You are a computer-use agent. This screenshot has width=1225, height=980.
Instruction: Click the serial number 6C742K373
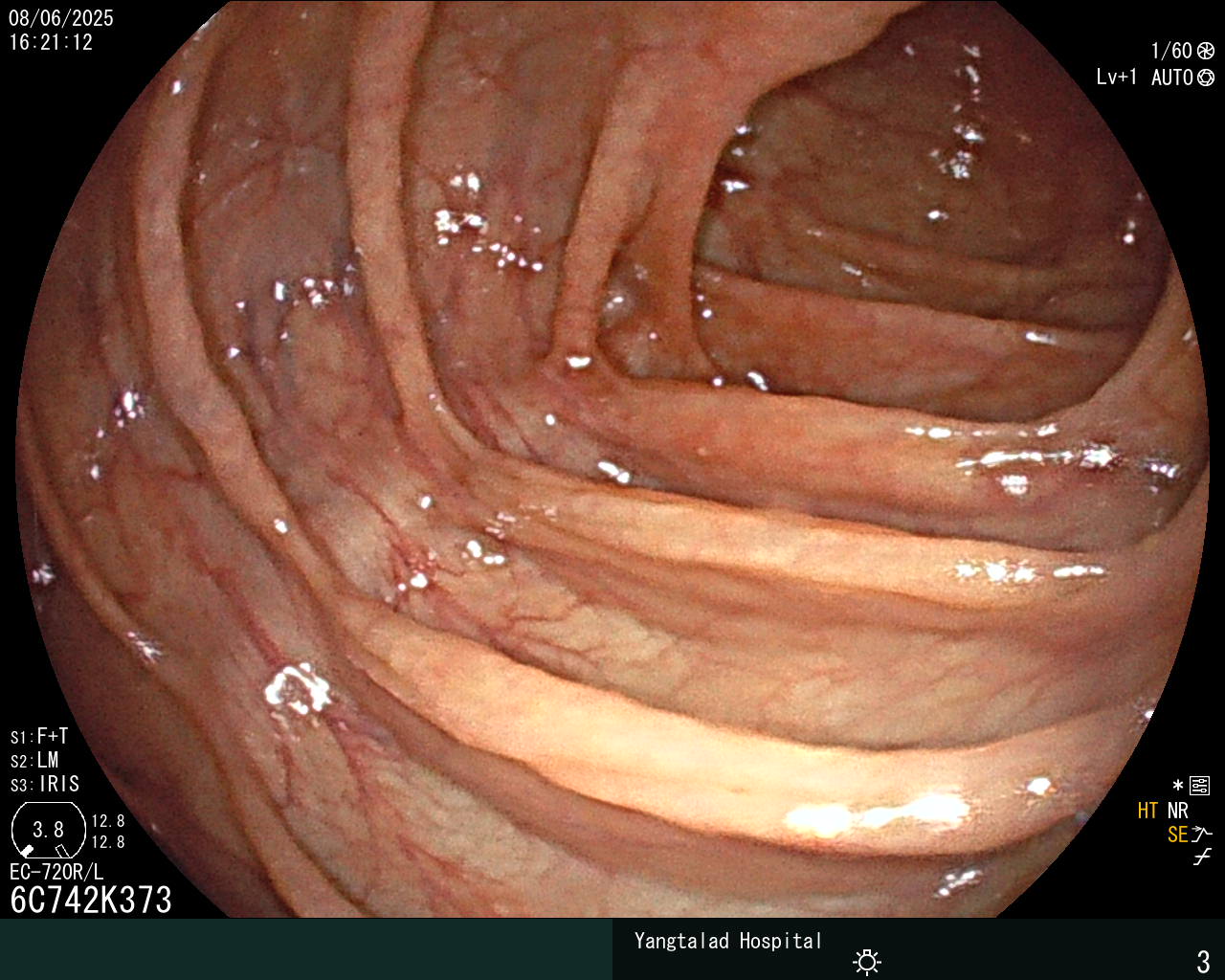(91, 900)
